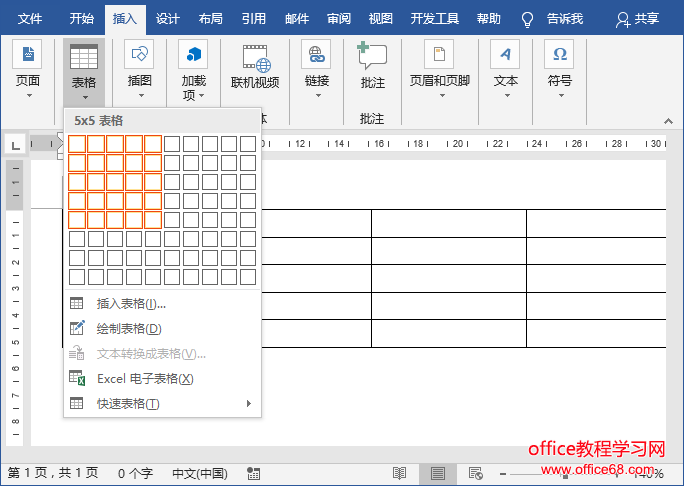Switch to the 引用 (References) tab

(x=254, y=19)
